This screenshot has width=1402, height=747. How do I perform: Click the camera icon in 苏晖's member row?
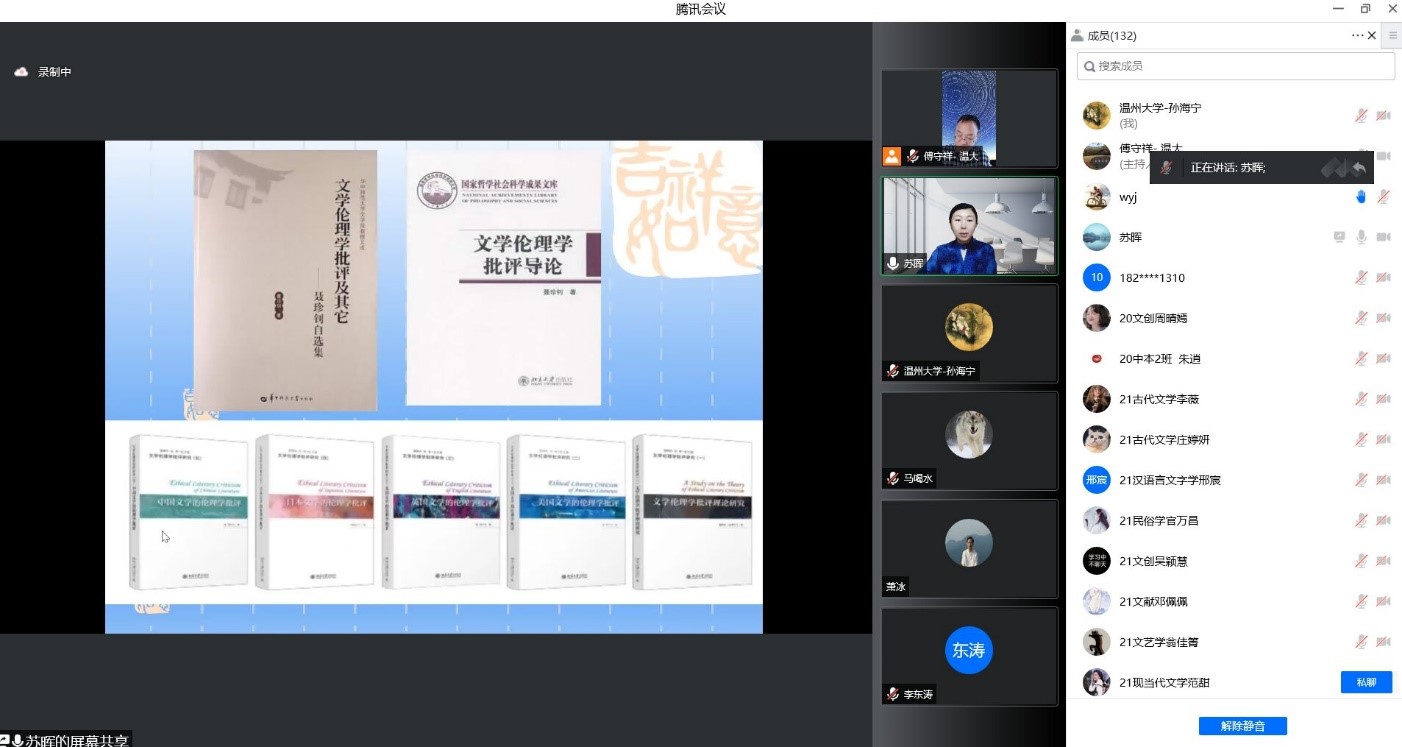[1383, 237]
